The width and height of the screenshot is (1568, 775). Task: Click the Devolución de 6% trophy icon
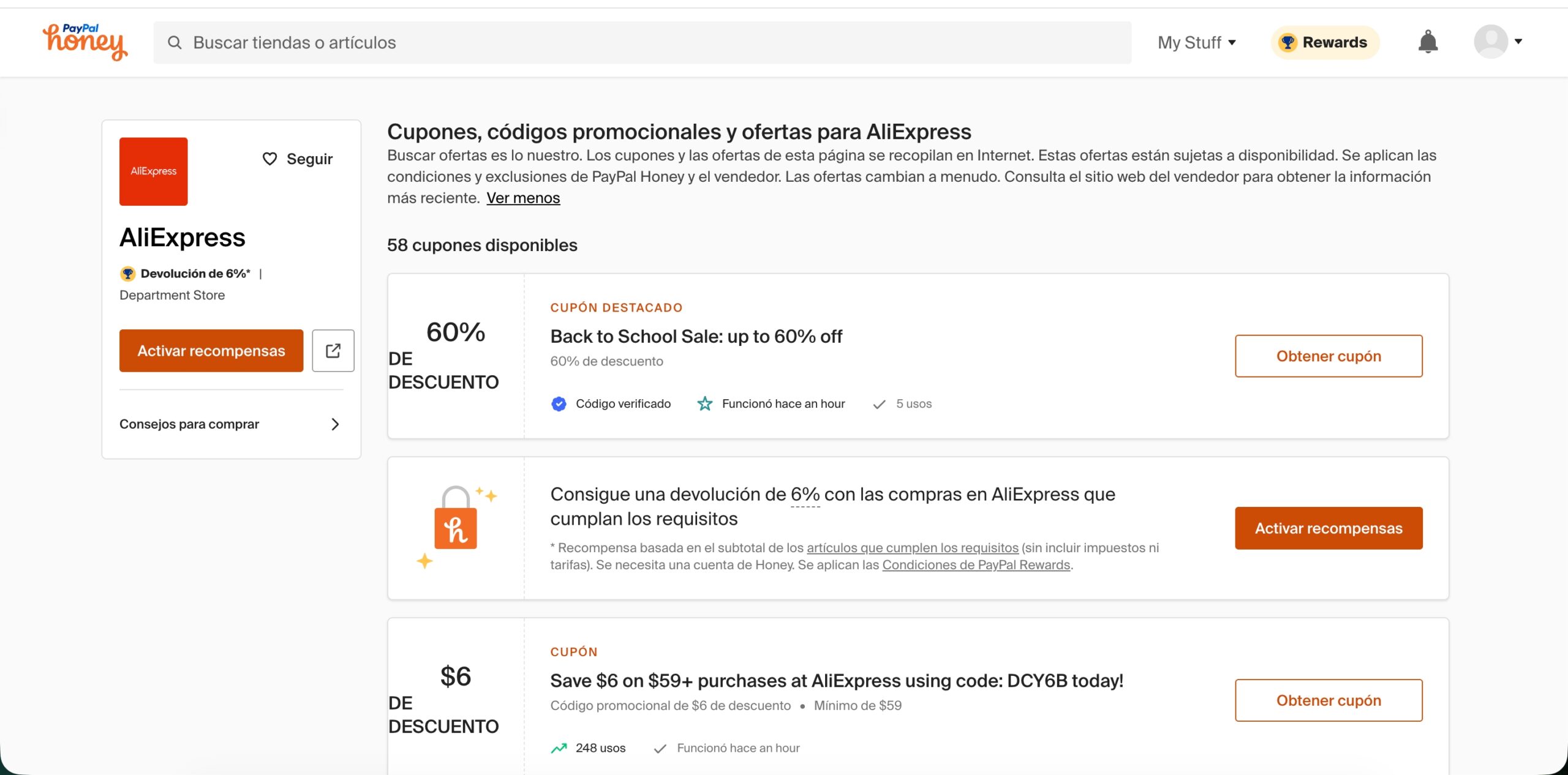pyautogui.click(x=127, y=274)
